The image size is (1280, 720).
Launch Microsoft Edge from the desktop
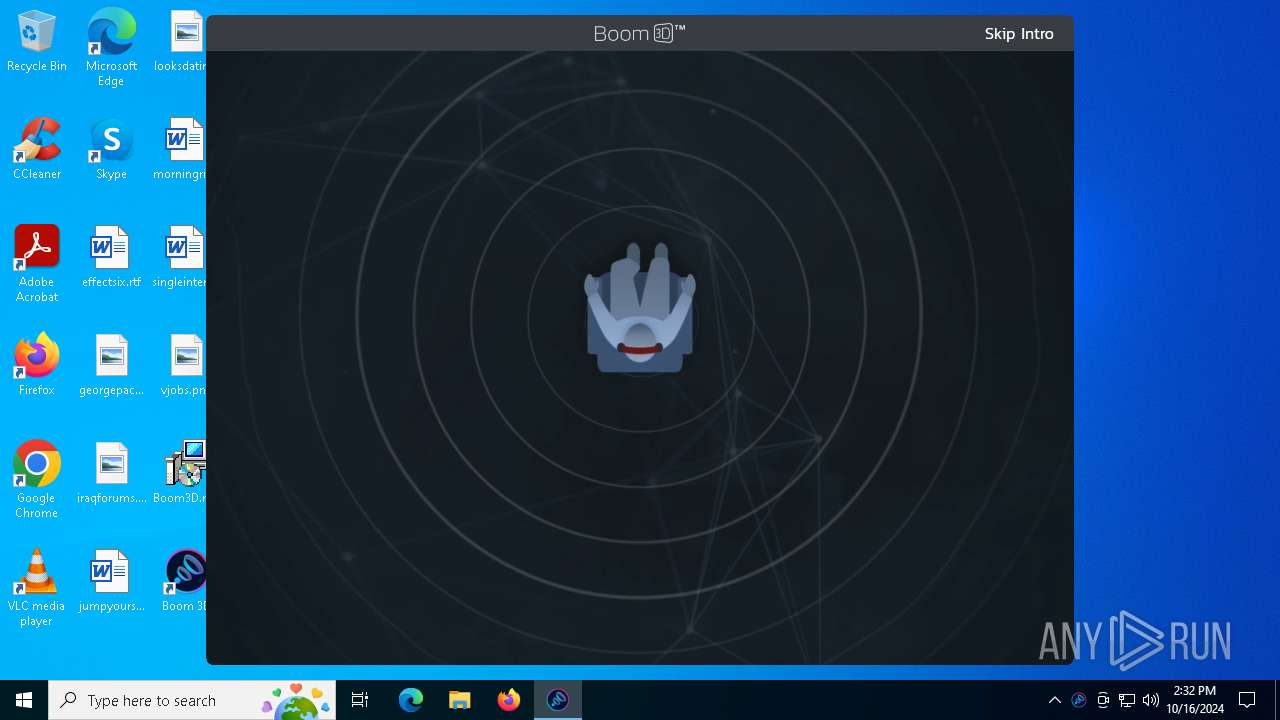coord(111,48)
